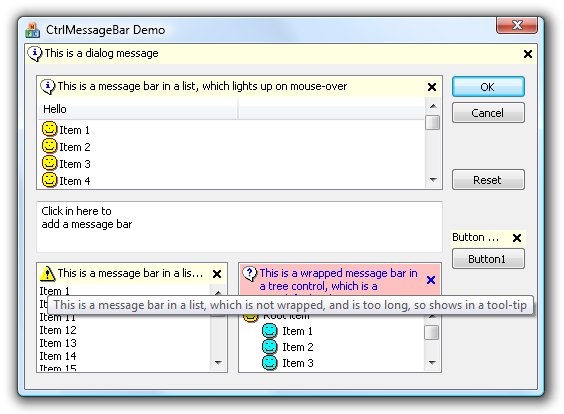Click the top list's scroll up arrow
This screenshot has height=414, width=564.
point(433,106)
